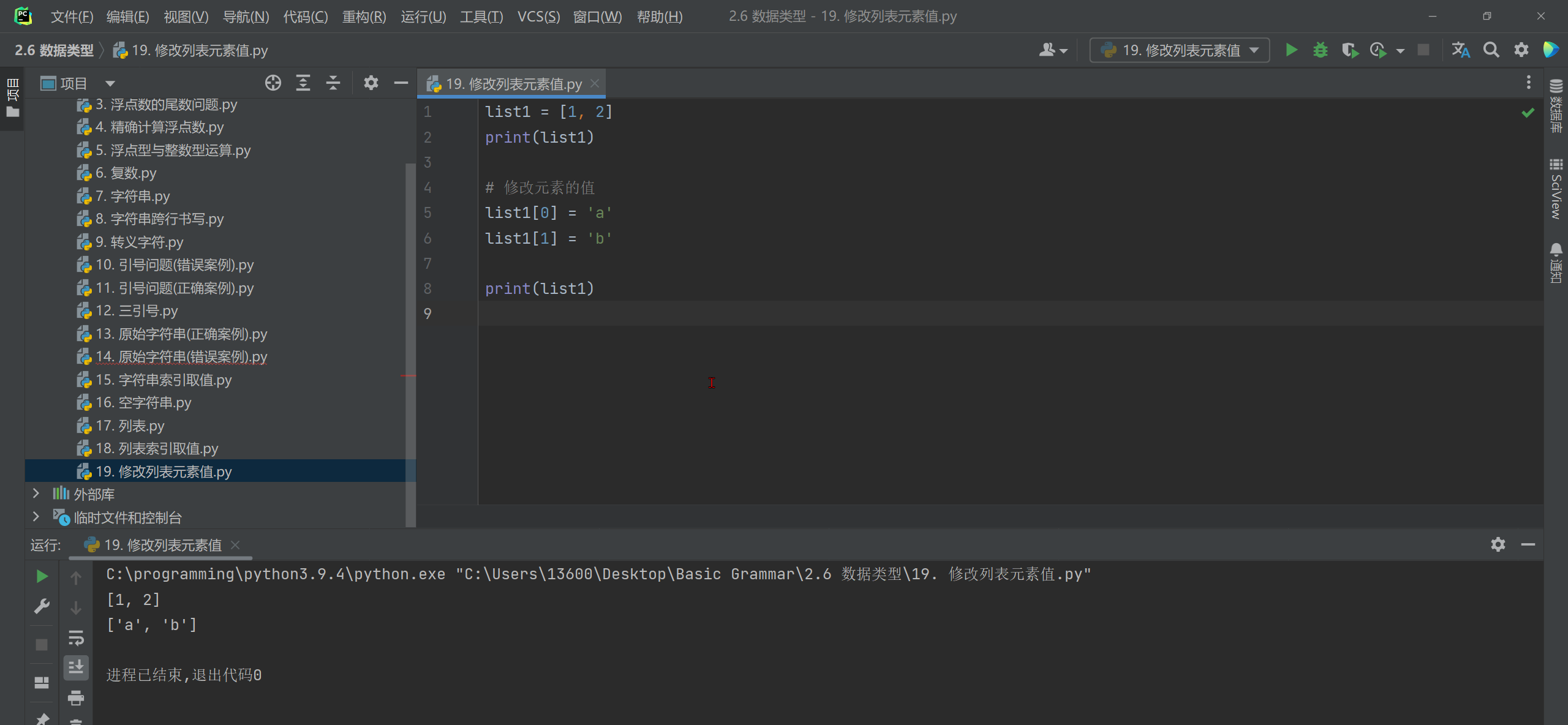Open the 运行(U) menu
This screenshot has width=1568, height=725.
click(423, 17)
